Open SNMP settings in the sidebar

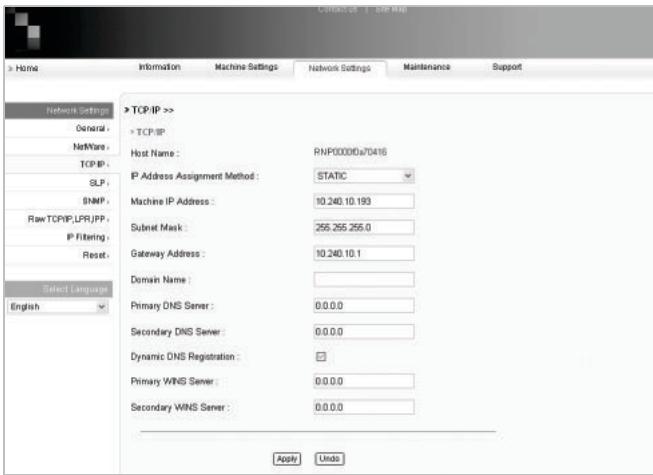tap(95, 201)
